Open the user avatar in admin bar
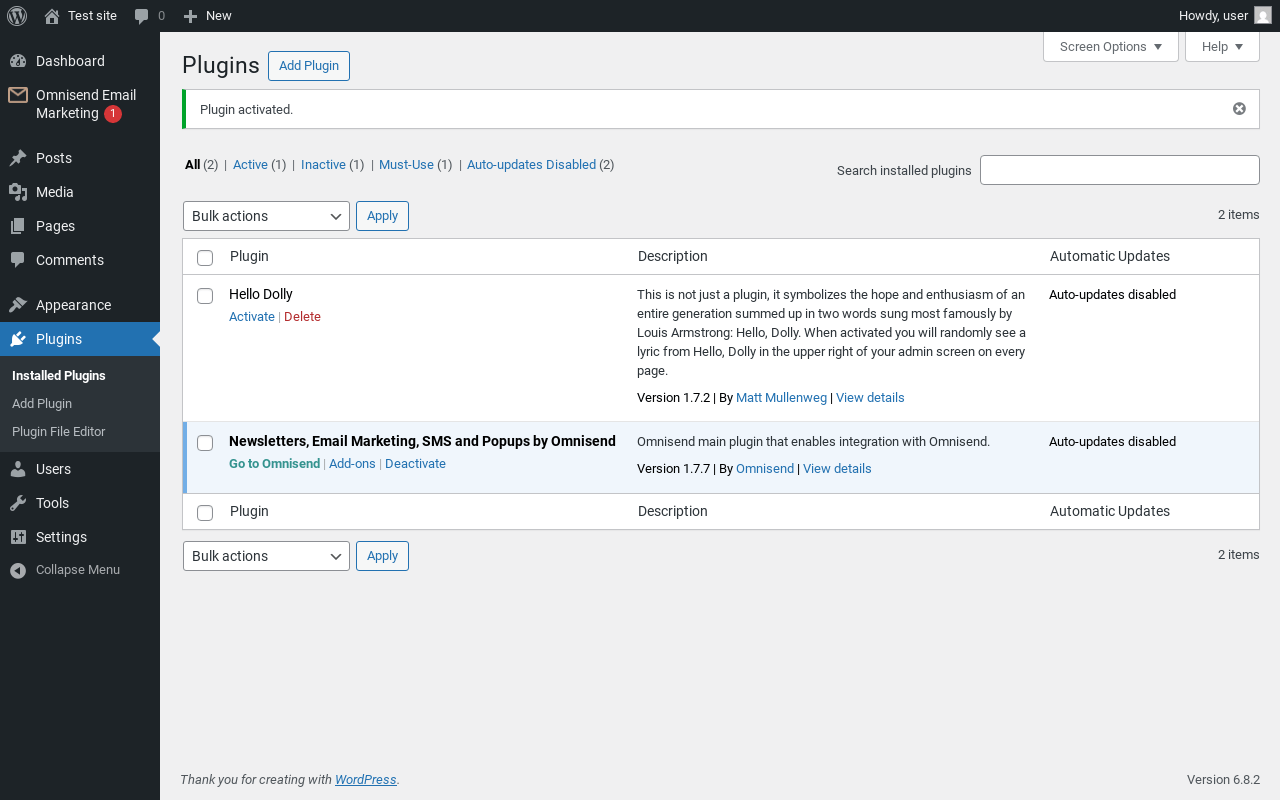Viewport: 1280px width, 800px height. [1263, 16]
